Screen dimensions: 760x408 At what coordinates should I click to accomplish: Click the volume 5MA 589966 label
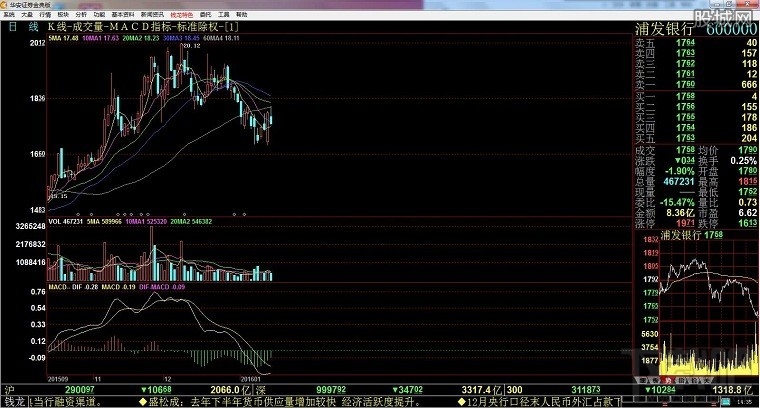(x=104, y=221)
